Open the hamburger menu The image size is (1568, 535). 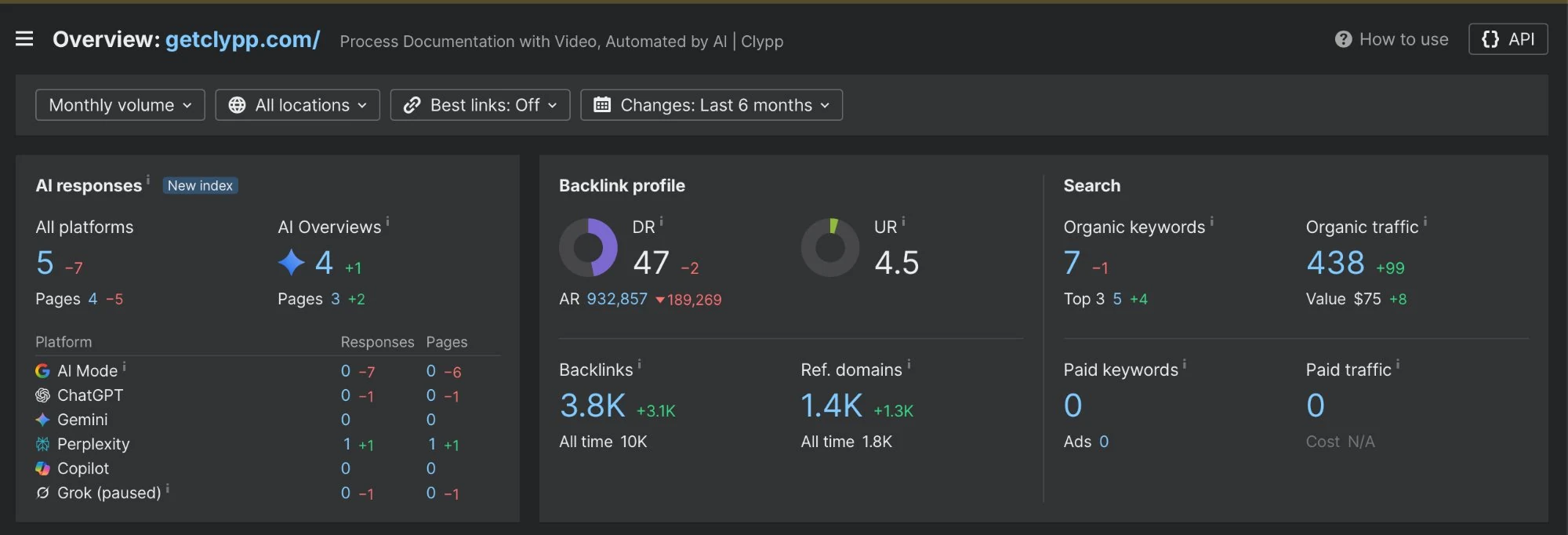[x=24, y=39]
